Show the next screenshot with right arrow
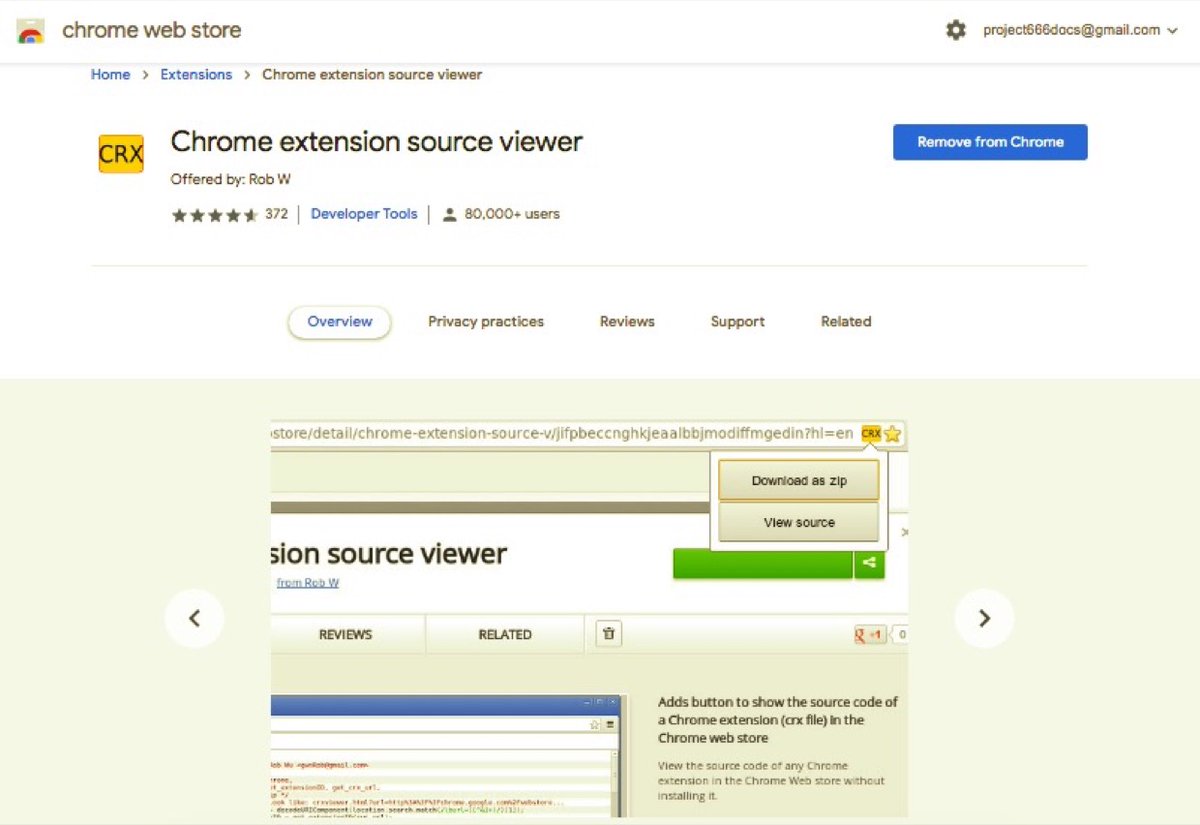The width and height of the screenshot is (1200, 825). point(984,618)
